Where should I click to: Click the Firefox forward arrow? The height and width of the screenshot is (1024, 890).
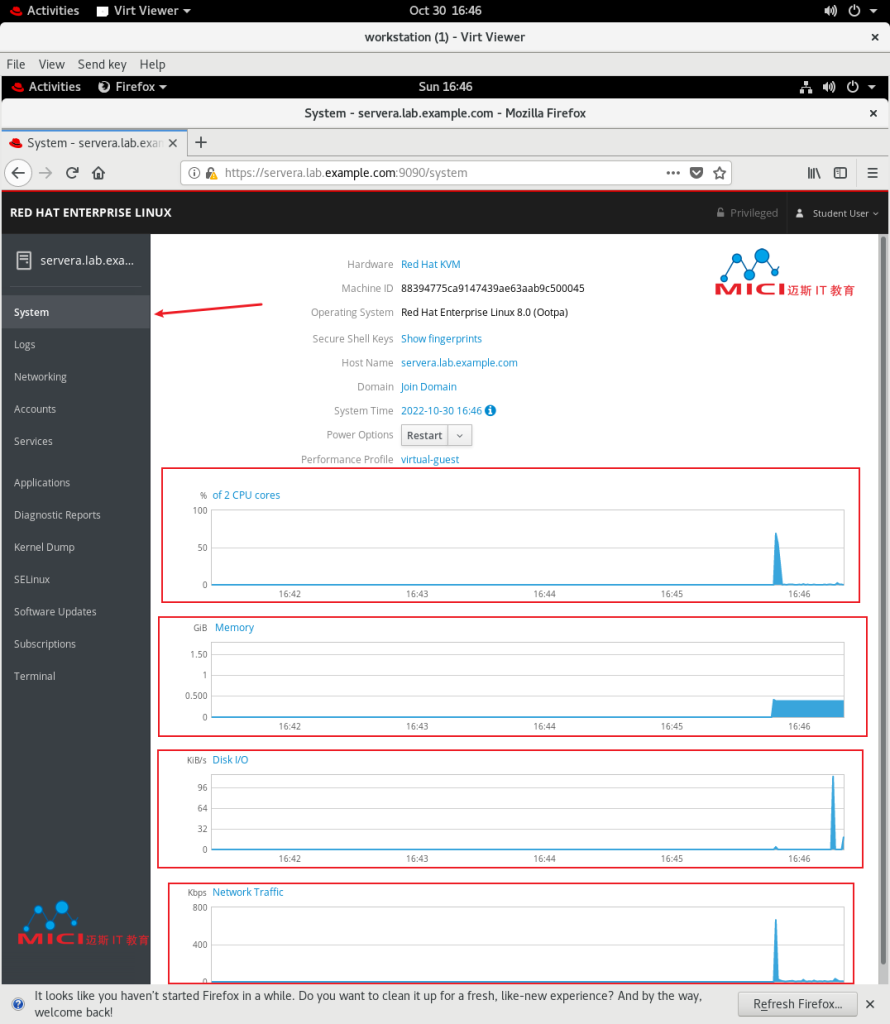[45, 173]
